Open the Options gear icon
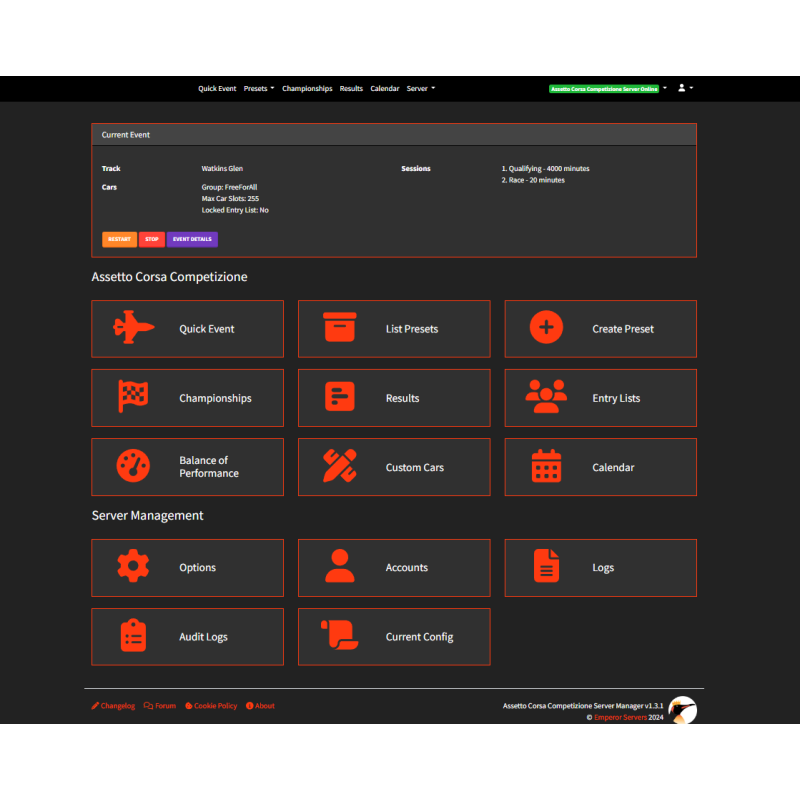Screen dimensions: 800x800 point(133,567)
